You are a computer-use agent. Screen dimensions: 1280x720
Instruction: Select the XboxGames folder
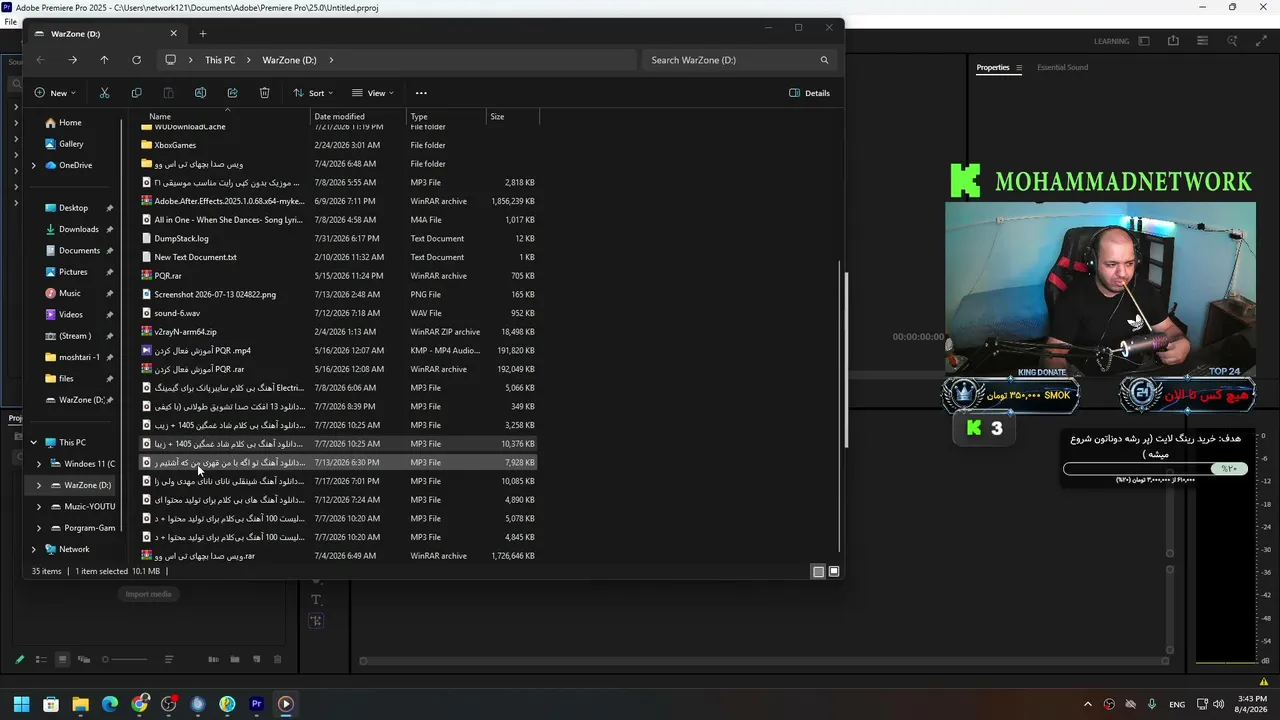tap(175, 145)
